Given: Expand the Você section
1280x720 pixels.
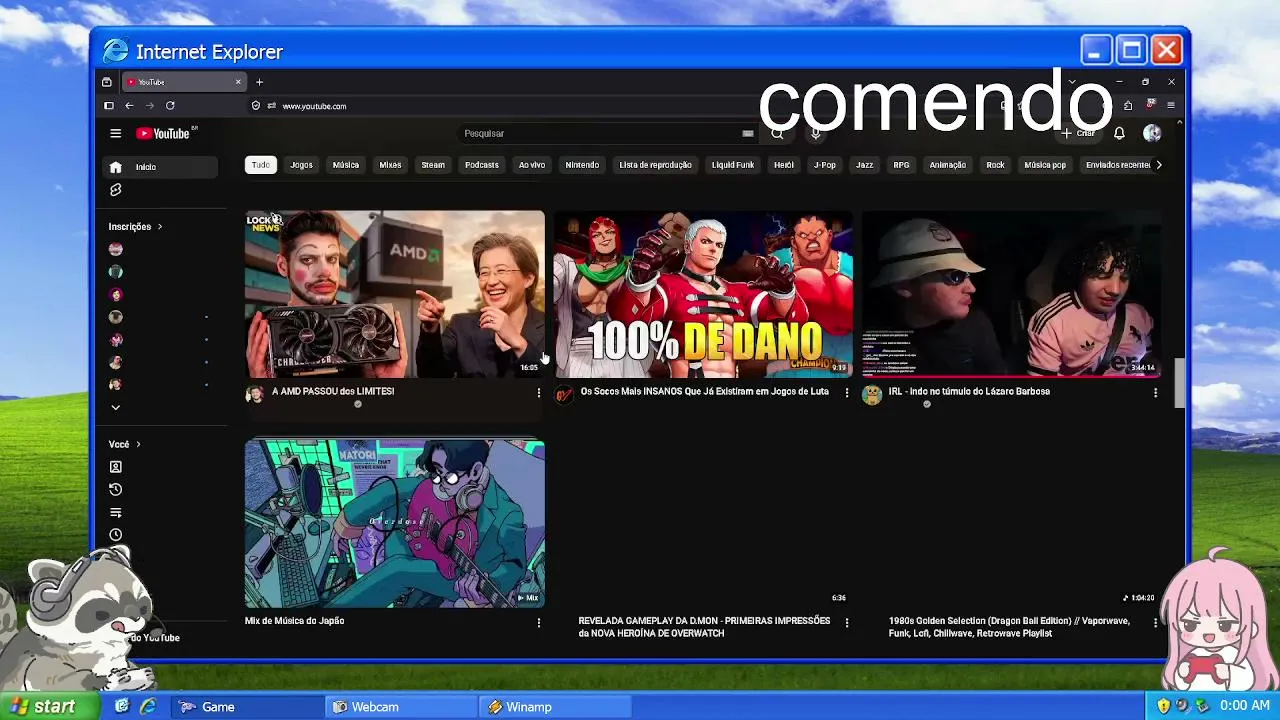Looking at the screenshot, I should pos(125,444).
